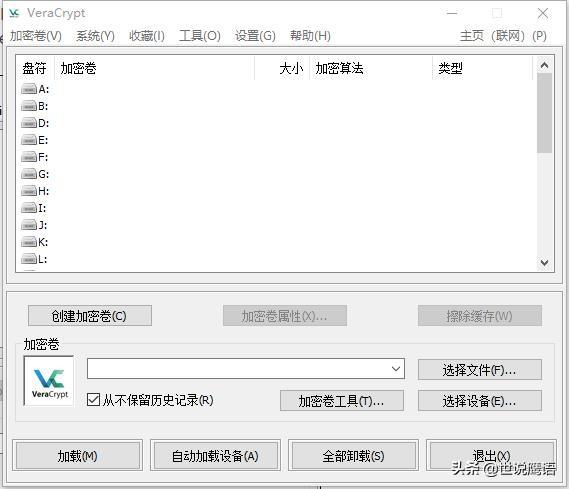Screen dimensions: 569x489
Task: Click the 退出(X) button
Action: tap(491, 455)
